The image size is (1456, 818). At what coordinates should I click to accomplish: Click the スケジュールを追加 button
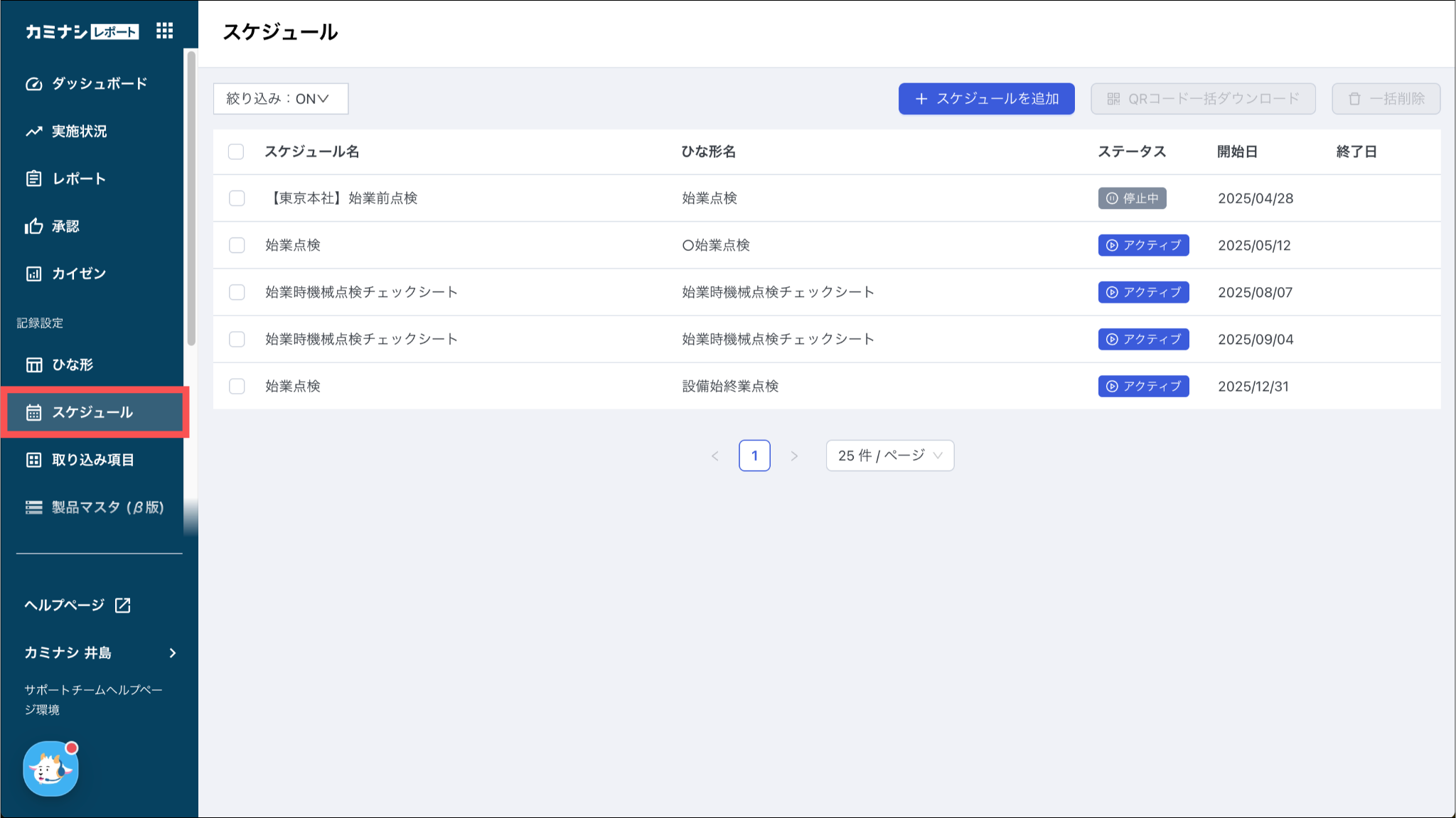[x=986, y=99]
